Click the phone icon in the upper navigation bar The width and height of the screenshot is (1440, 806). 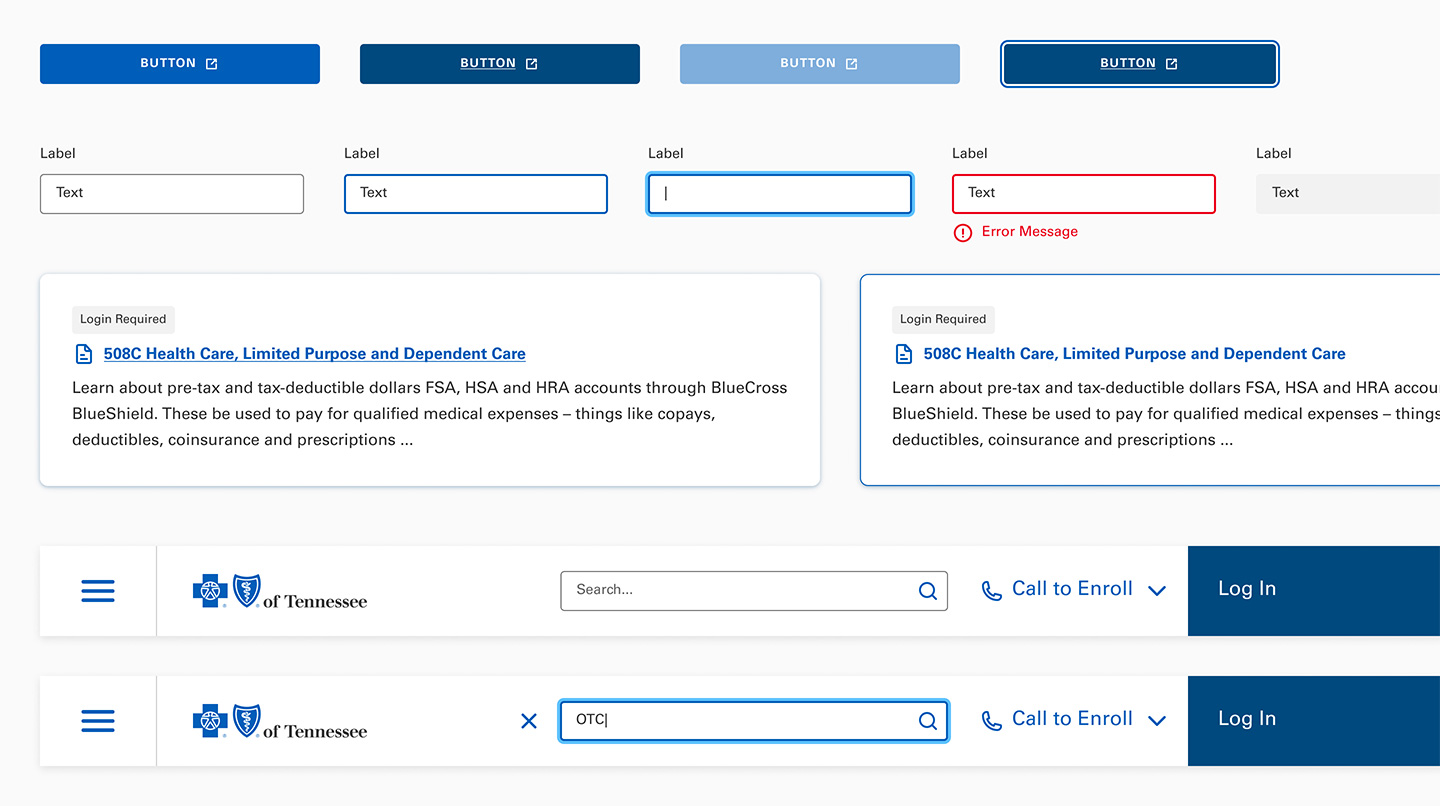click(x=991, y=591)
